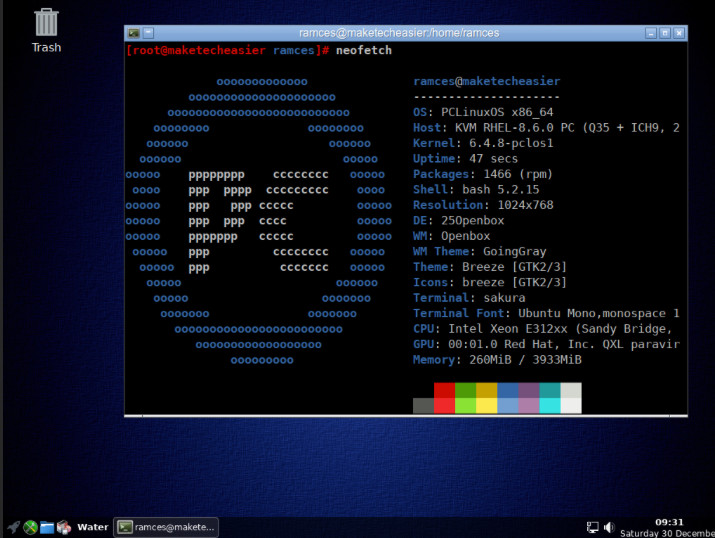
Task: Click the Terminal Font: Ubuntu Mono line
Action: point(546,314)
